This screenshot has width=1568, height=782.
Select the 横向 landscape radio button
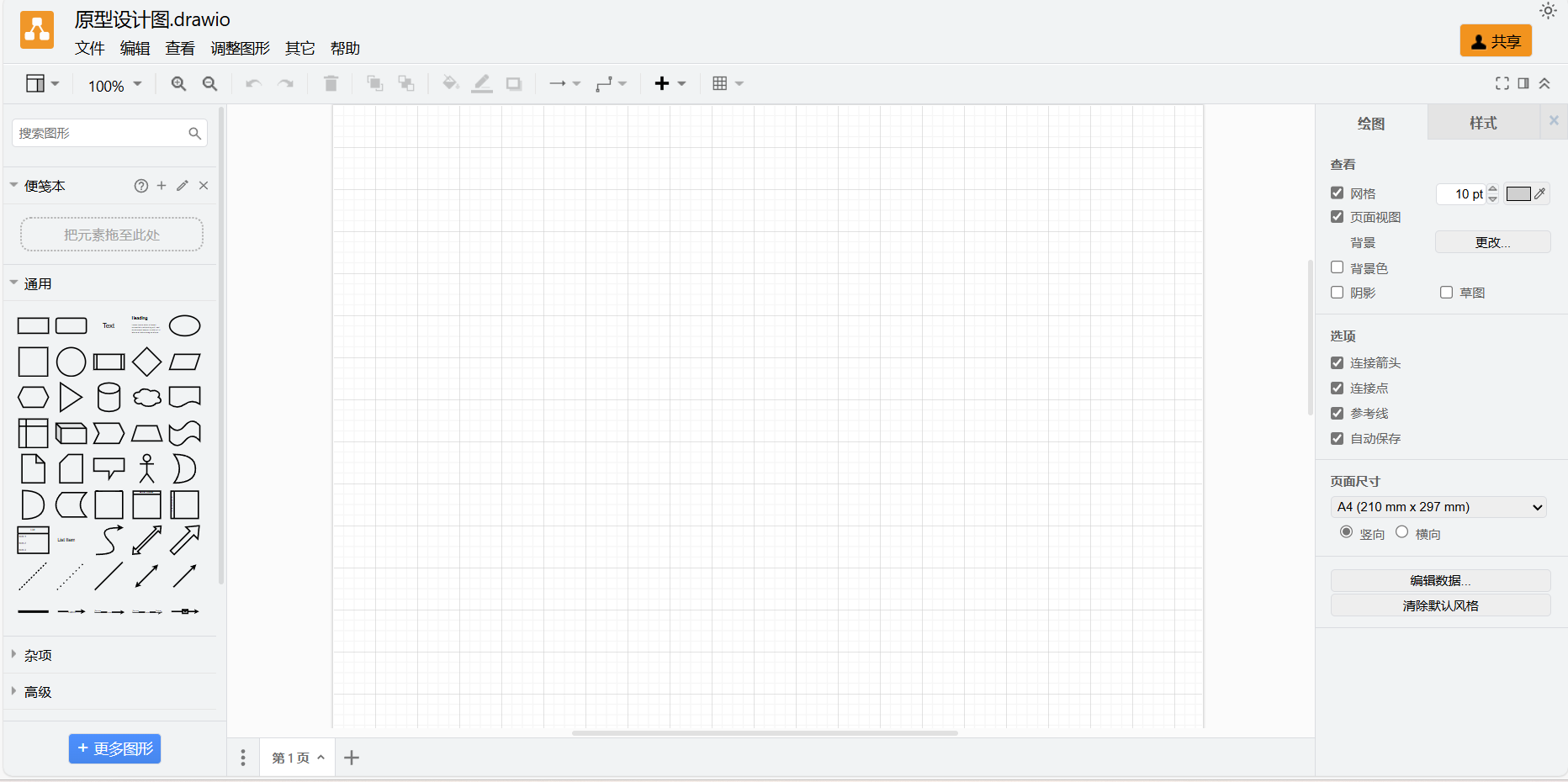(x=1402, y=531)
